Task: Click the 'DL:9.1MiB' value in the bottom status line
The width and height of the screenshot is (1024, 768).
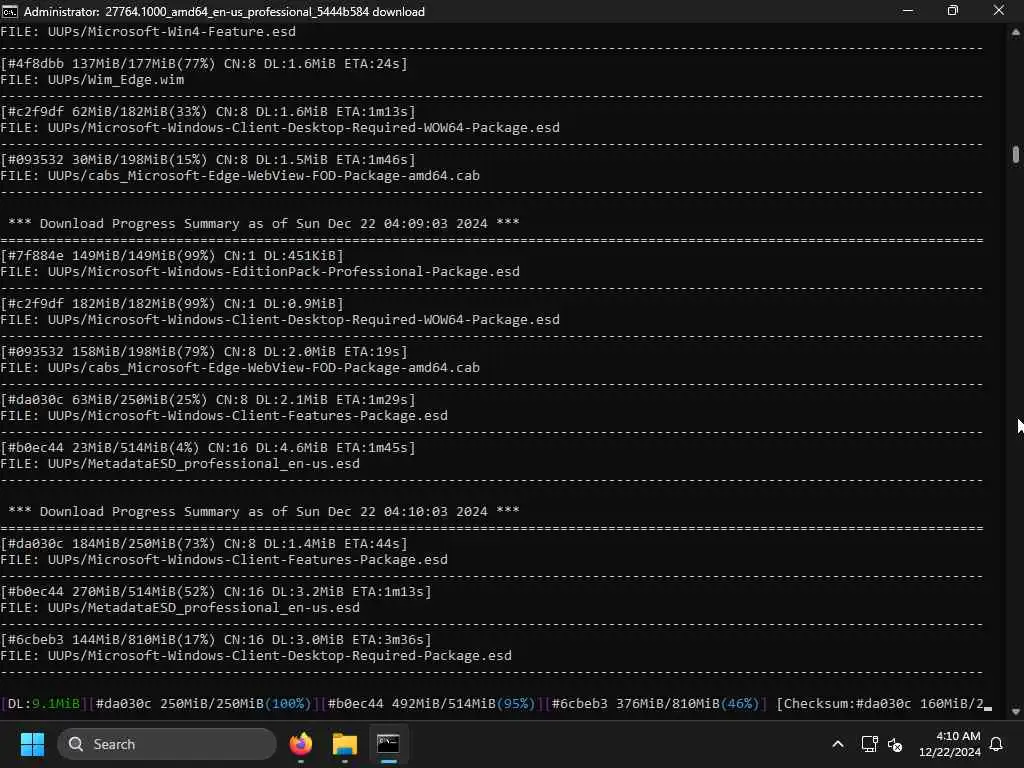Action: (x=44, y=703)
